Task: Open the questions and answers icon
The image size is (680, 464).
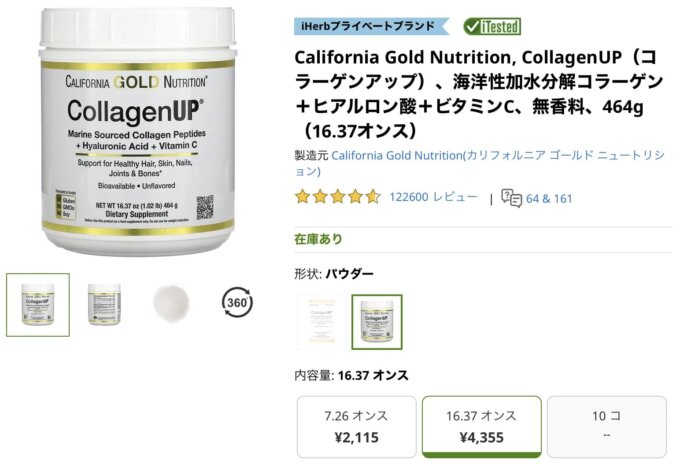Action: [511, 198]
